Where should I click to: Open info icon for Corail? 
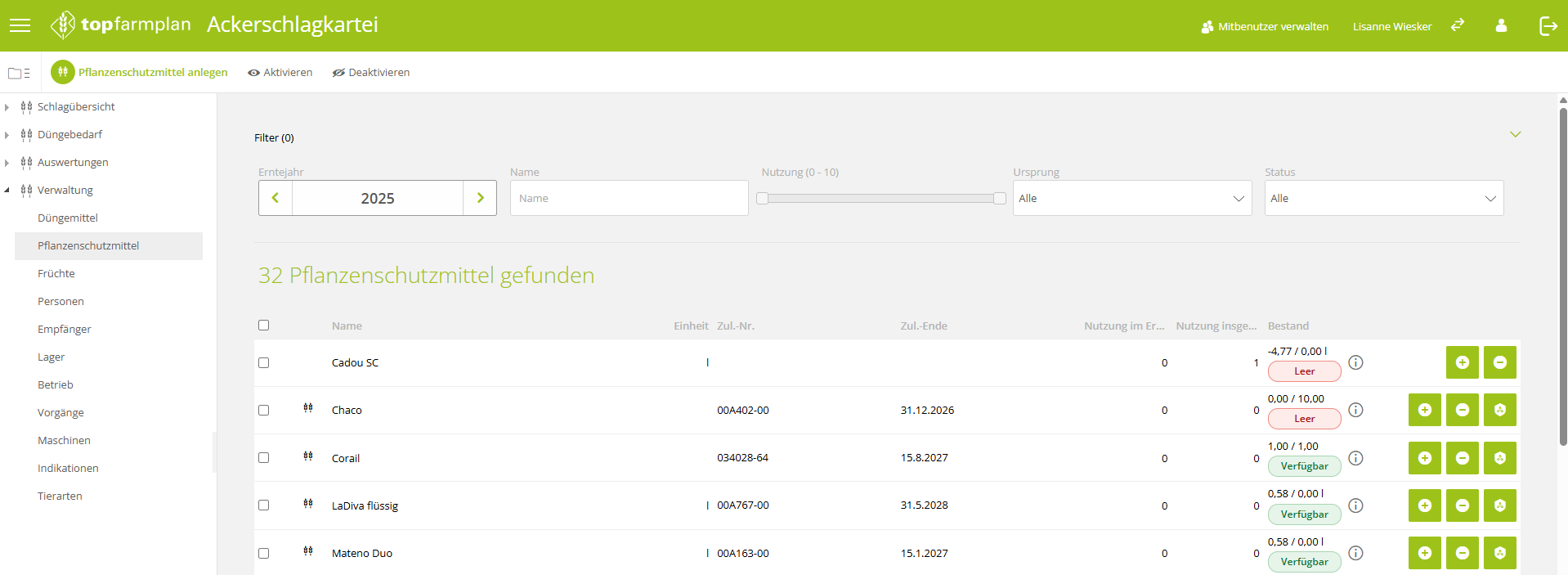pyautogui.click(x=1355, y=458)
